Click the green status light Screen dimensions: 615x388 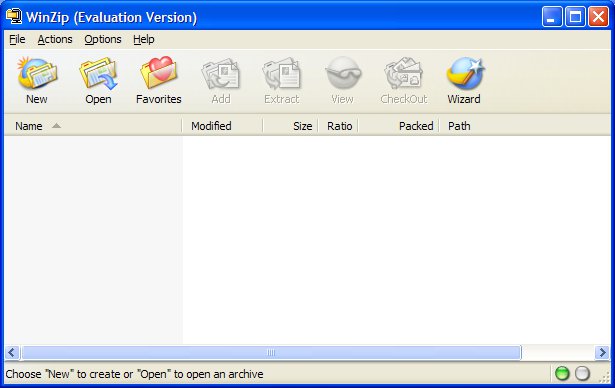tap(562, 373)
